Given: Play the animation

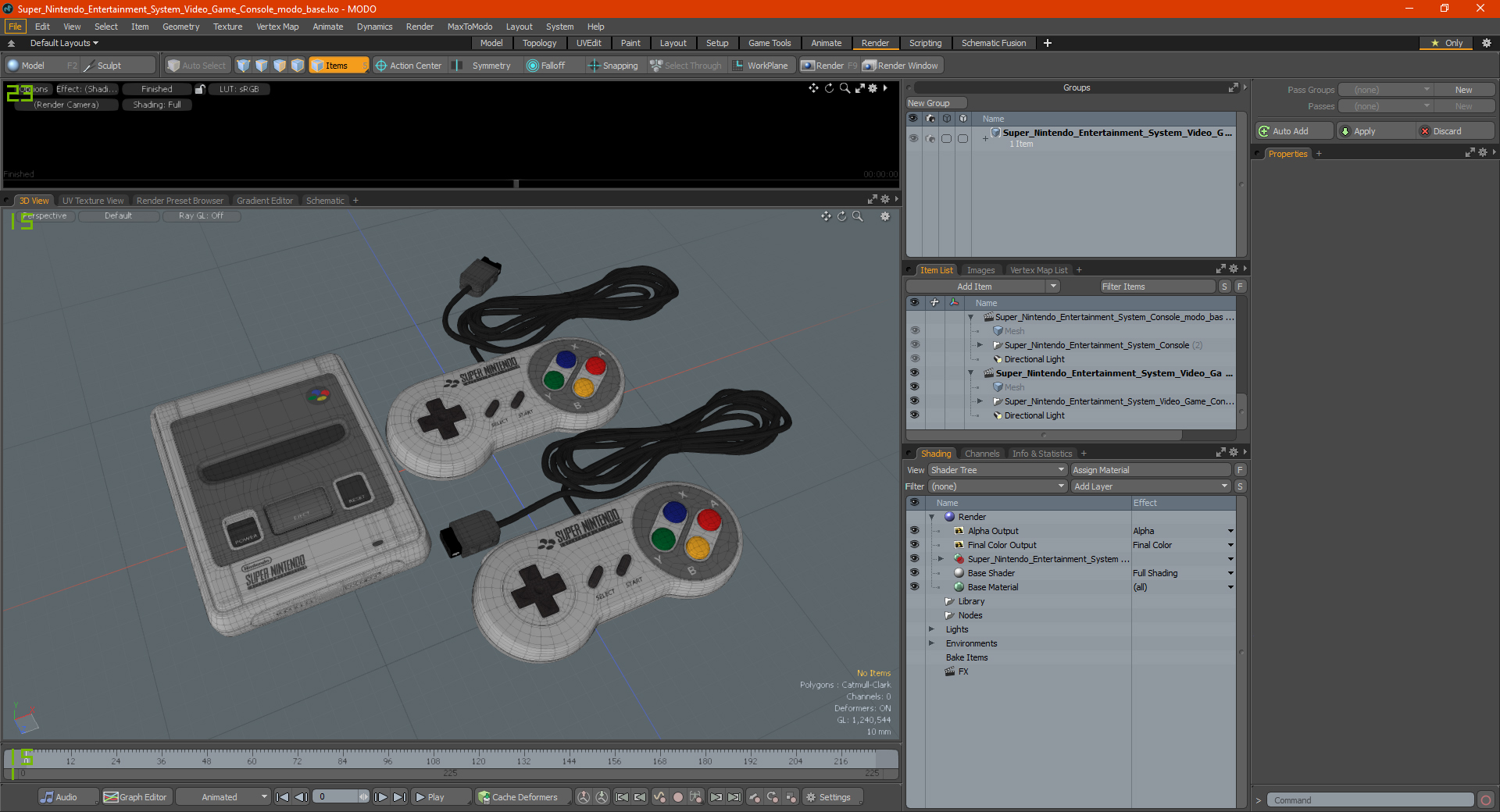Looking at the screenshot, I should click(441, 797).
